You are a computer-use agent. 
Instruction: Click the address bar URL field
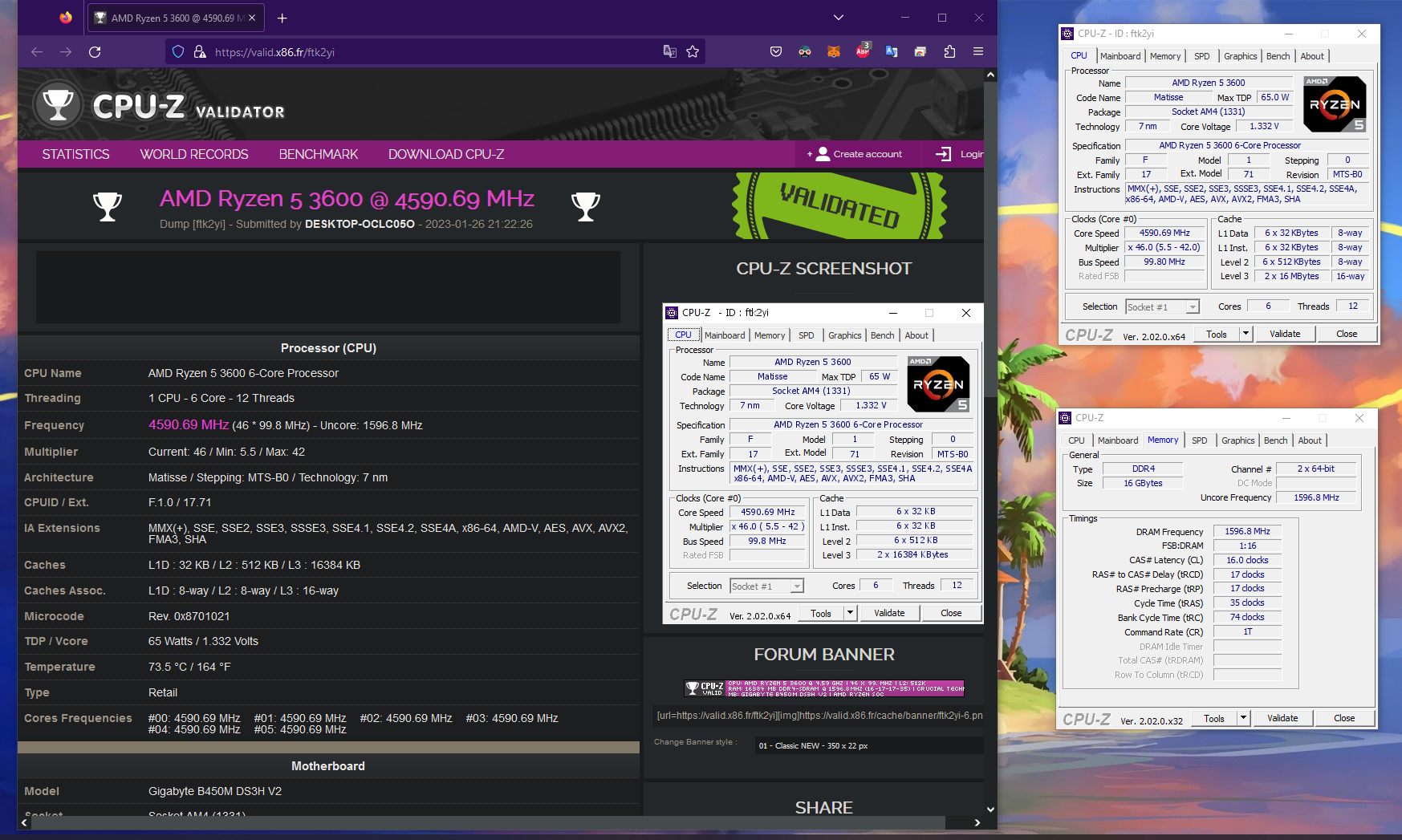coord(433,52)
